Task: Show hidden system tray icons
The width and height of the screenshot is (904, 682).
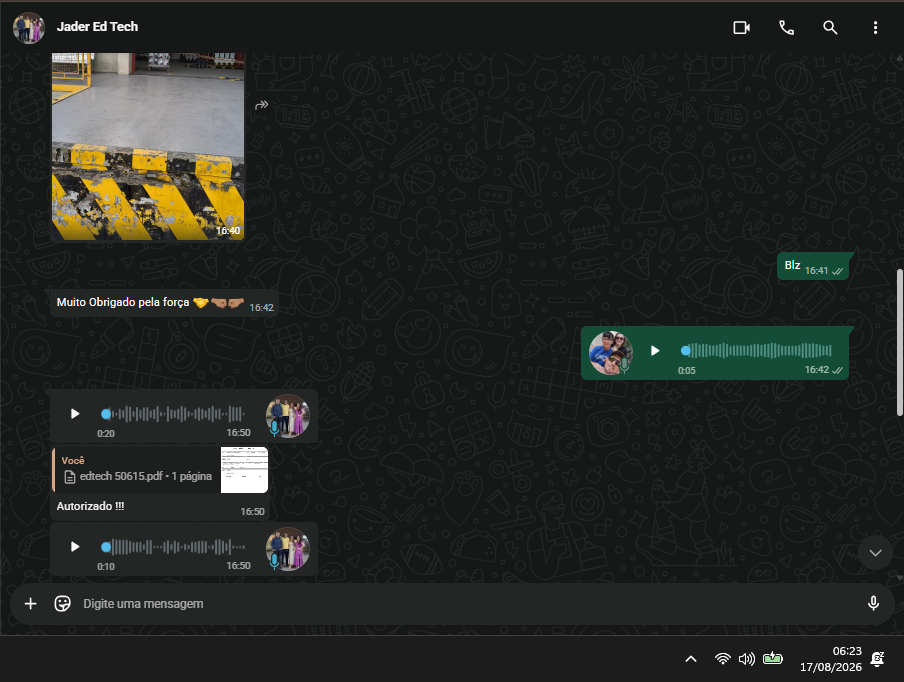Action: 691,659
